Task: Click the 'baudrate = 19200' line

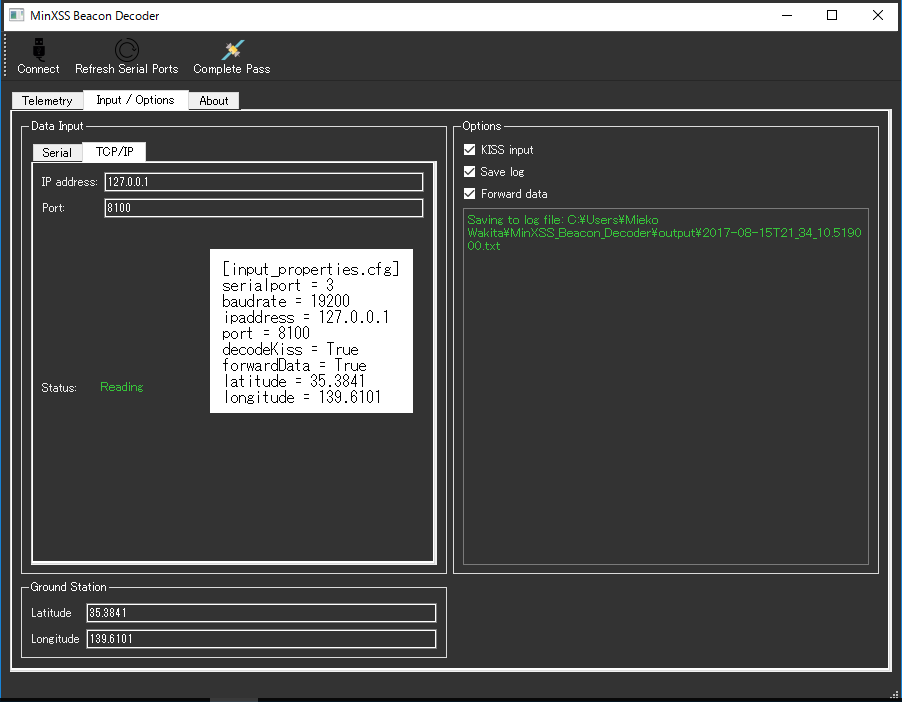Action: pos(286,301)
